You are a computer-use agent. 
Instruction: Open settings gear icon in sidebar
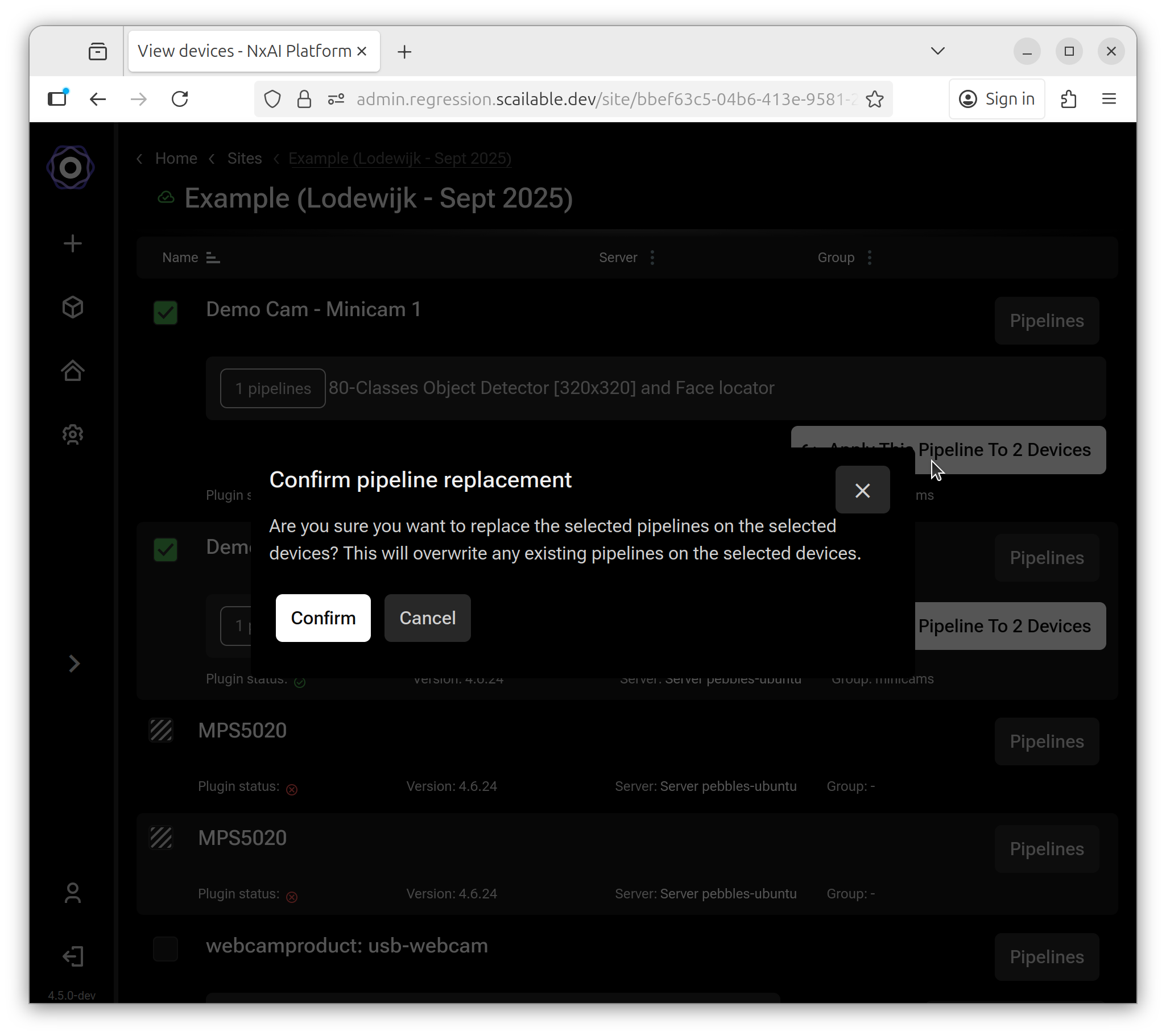72,434
